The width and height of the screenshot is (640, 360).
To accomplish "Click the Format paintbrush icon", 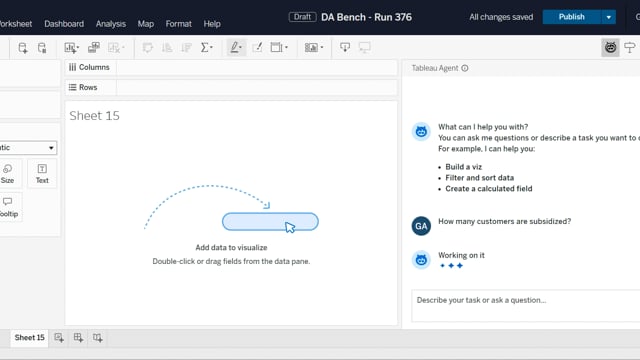I will (x=257, y=48).
